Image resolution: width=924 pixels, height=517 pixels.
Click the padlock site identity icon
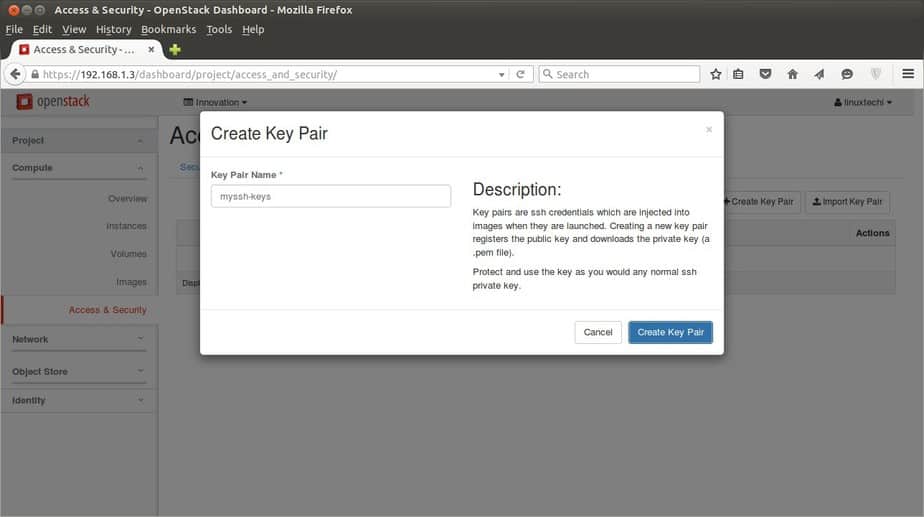coord(35,74)
